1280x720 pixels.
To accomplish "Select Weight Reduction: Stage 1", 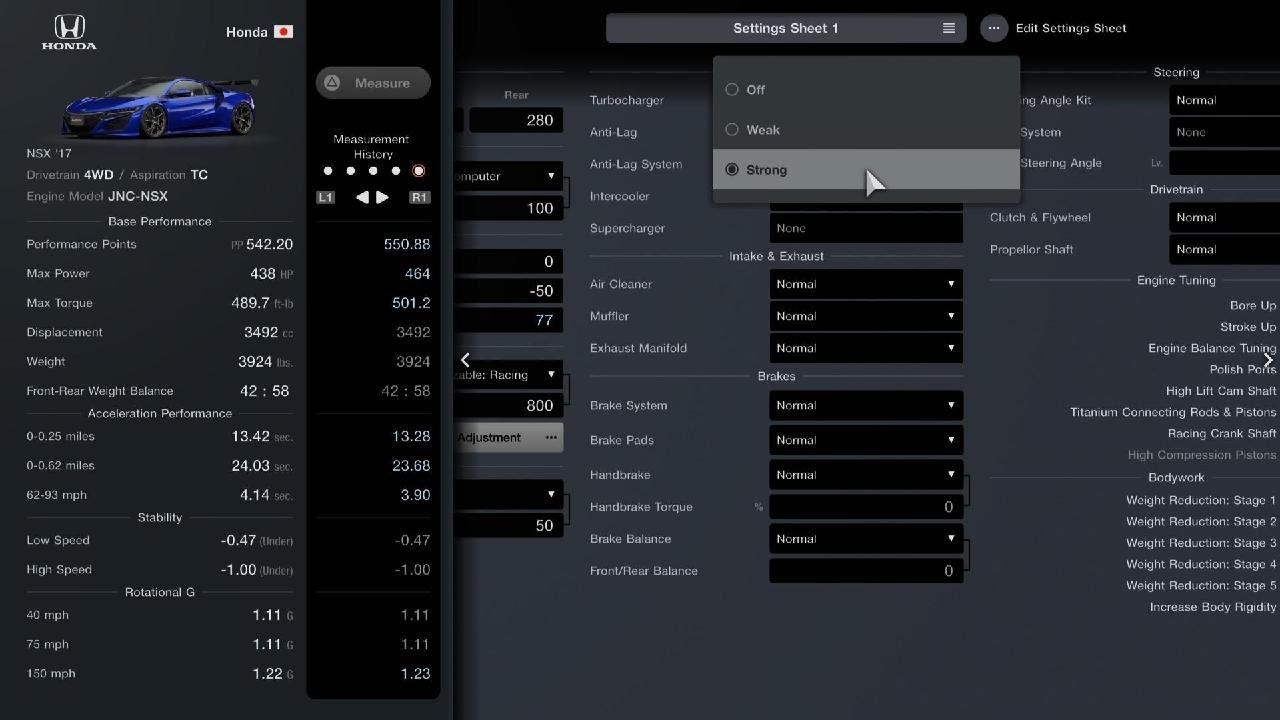I will coord(1201,500).
